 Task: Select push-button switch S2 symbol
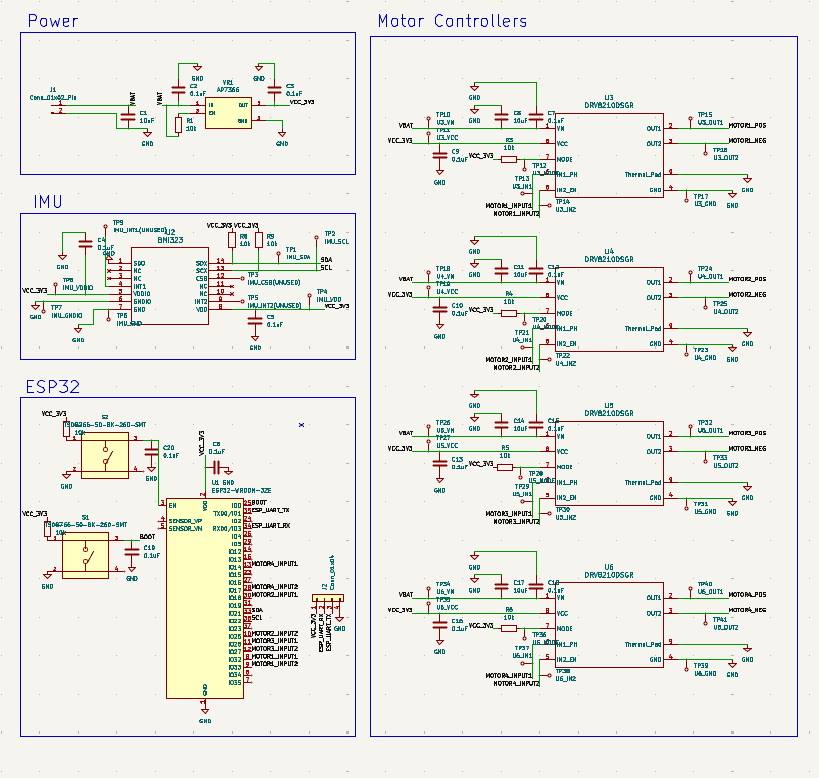[105, 455]
